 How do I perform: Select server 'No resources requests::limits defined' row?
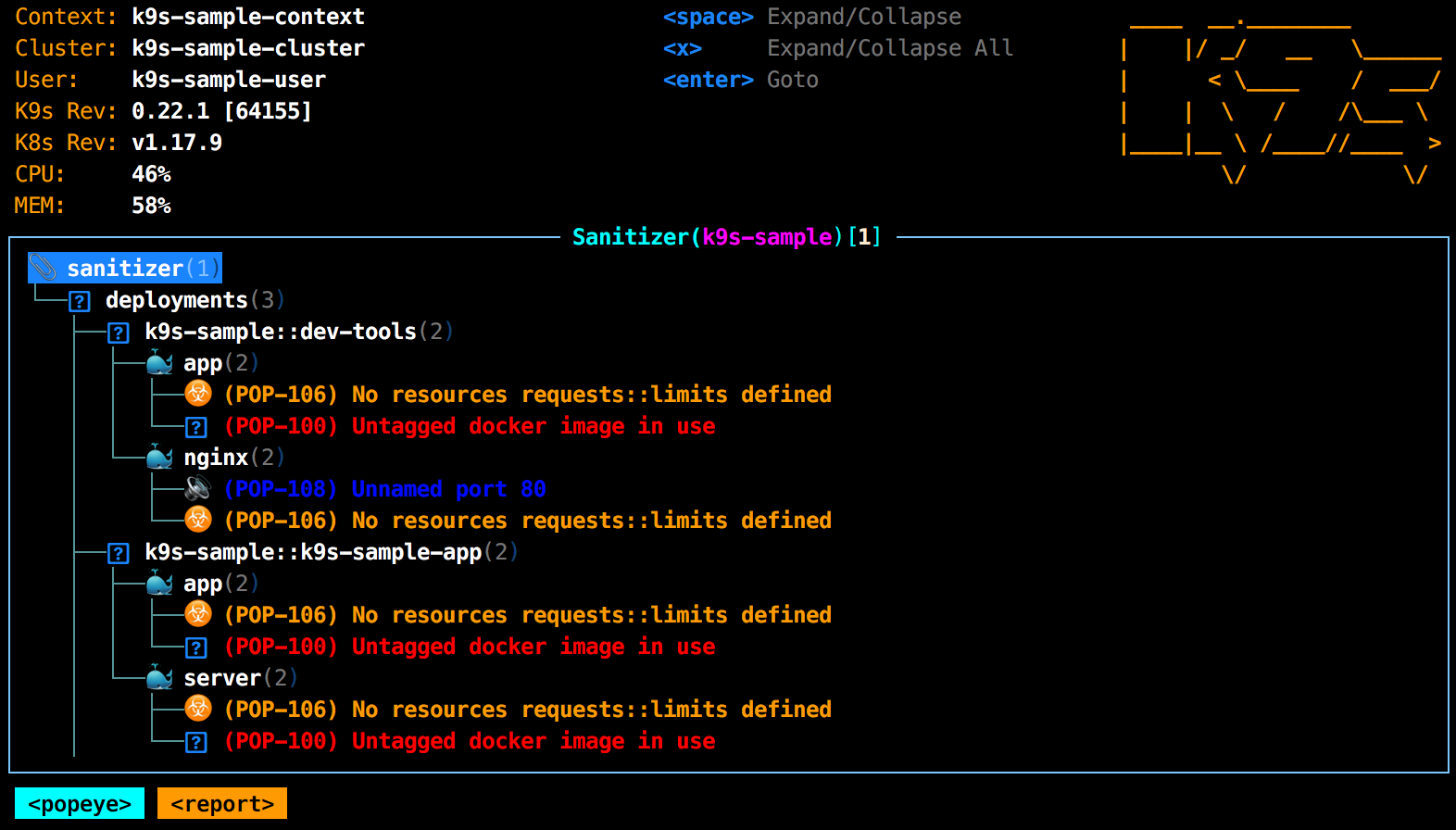point(528,710)
